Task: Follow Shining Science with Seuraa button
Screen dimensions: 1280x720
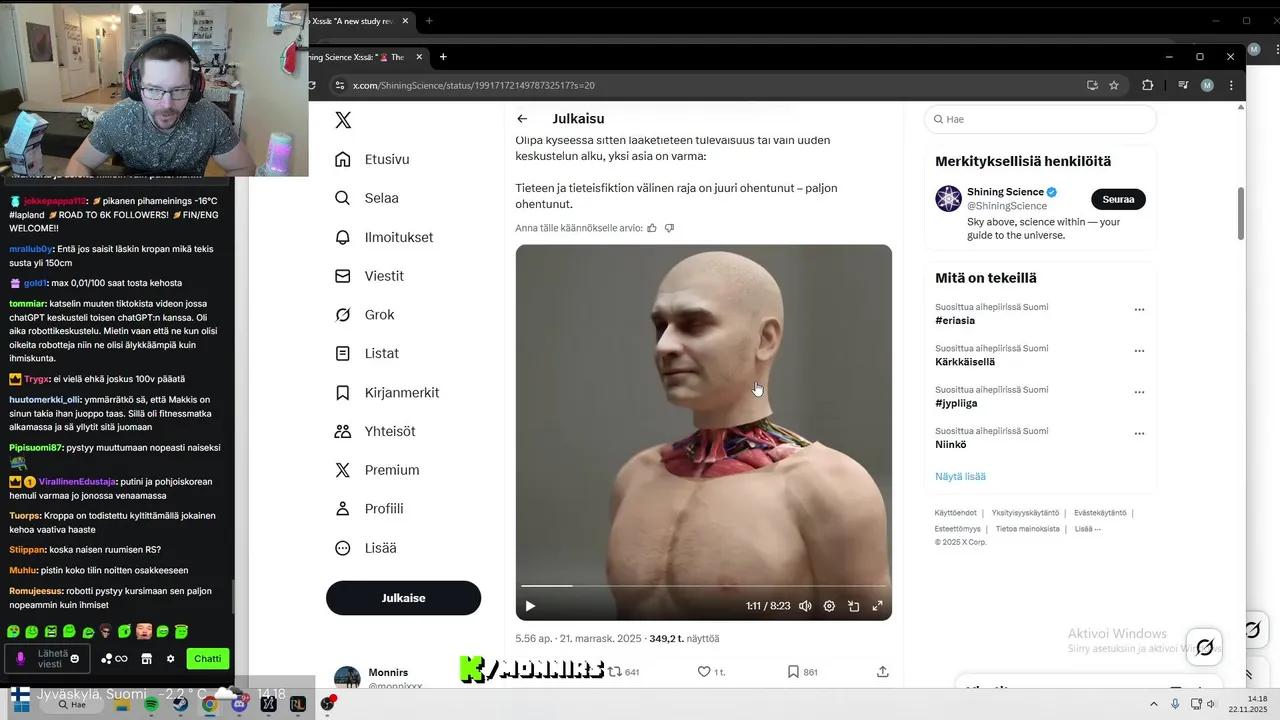Action: (1118, 199)
